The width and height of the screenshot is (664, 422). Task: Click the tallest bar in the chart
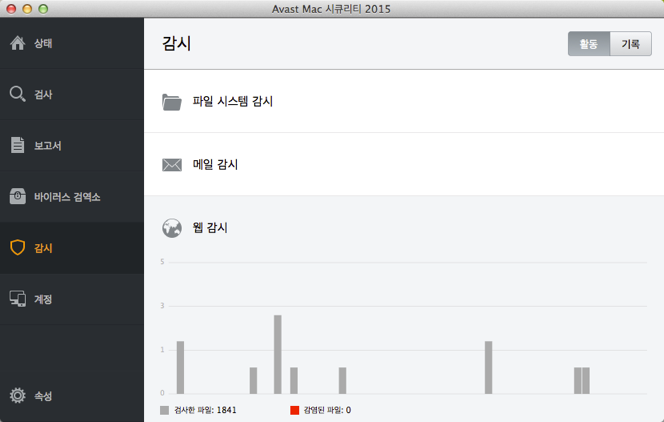point(278,354)
